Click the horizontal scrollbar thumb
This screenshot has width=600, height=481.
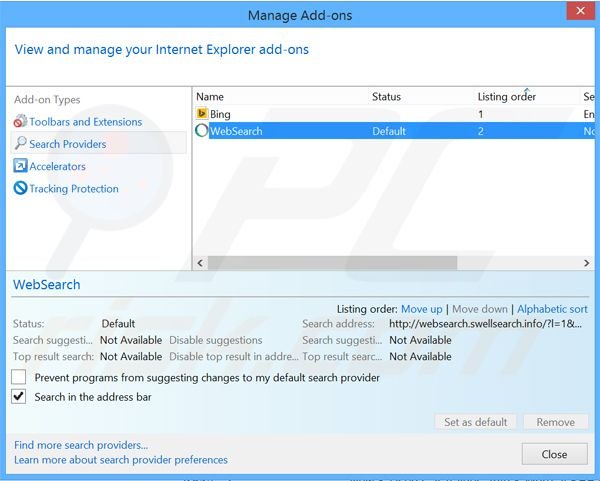tap(332, 263)
